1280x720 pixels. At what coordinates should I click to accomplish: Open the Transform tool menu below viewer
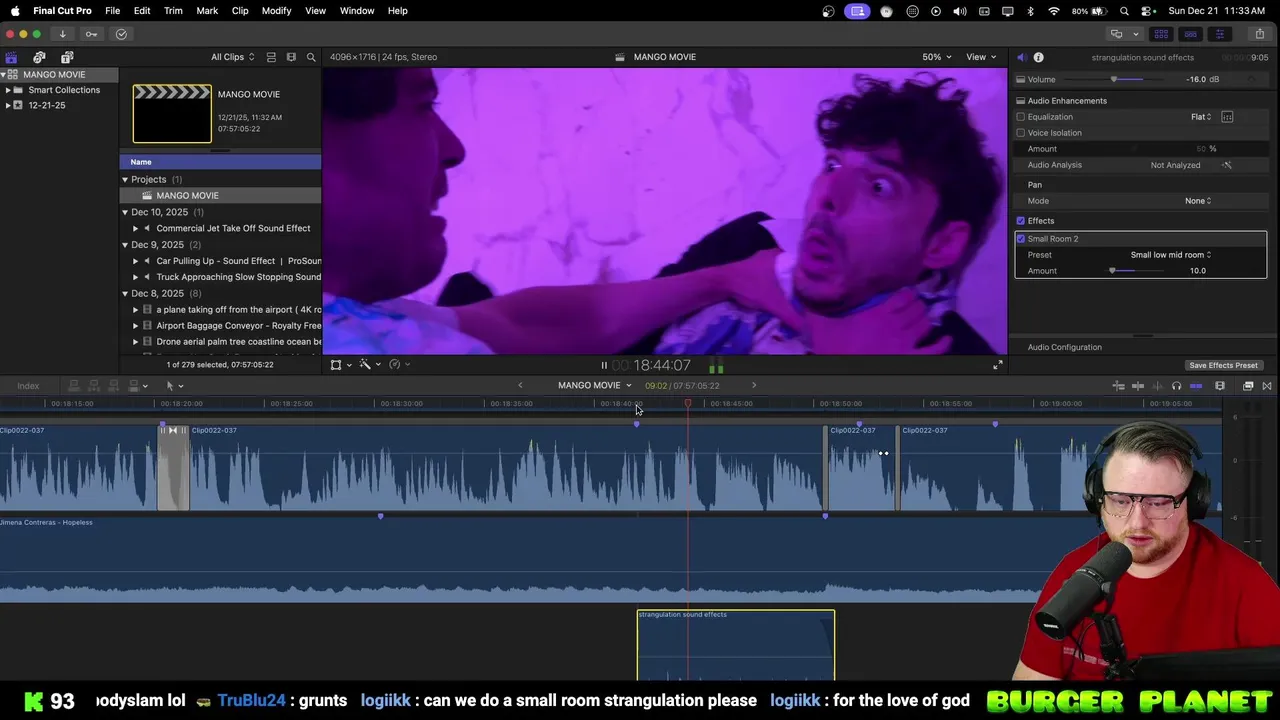click(340, 365)
